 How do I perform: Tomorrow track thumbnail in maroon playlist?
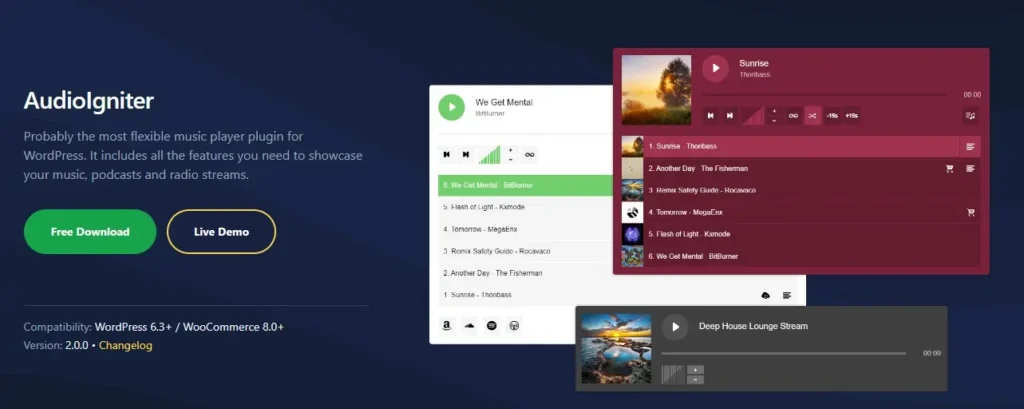click(632, 212)
